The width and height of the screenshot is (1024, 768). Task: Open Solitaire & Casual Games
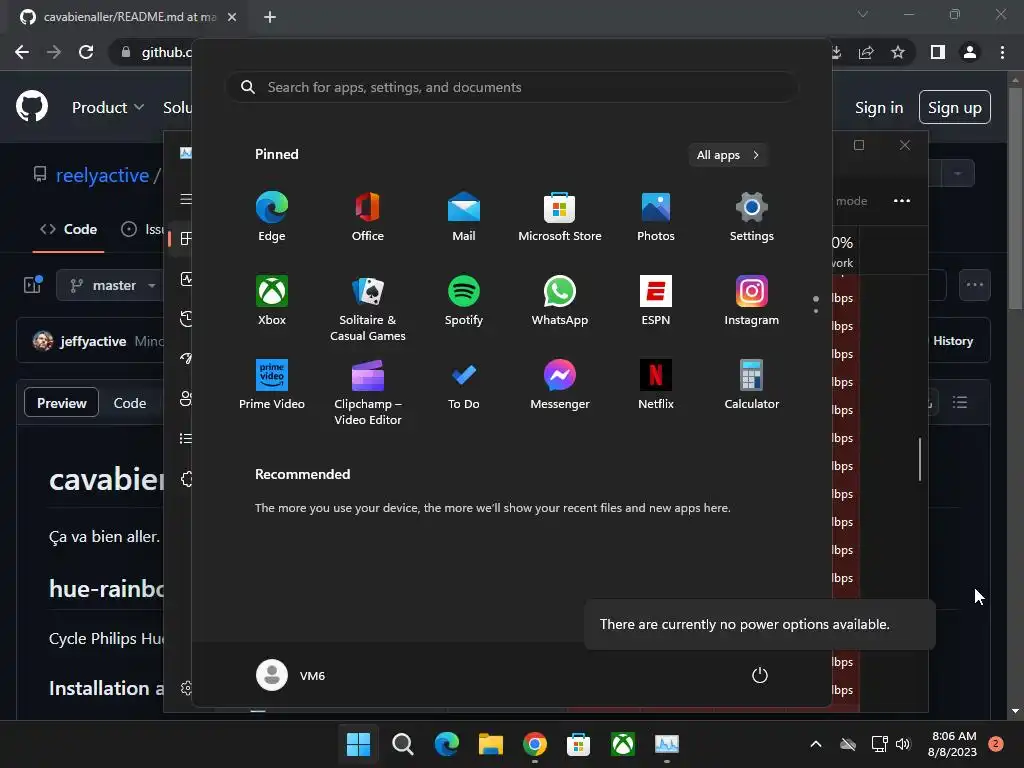click(x=368, y=309)
